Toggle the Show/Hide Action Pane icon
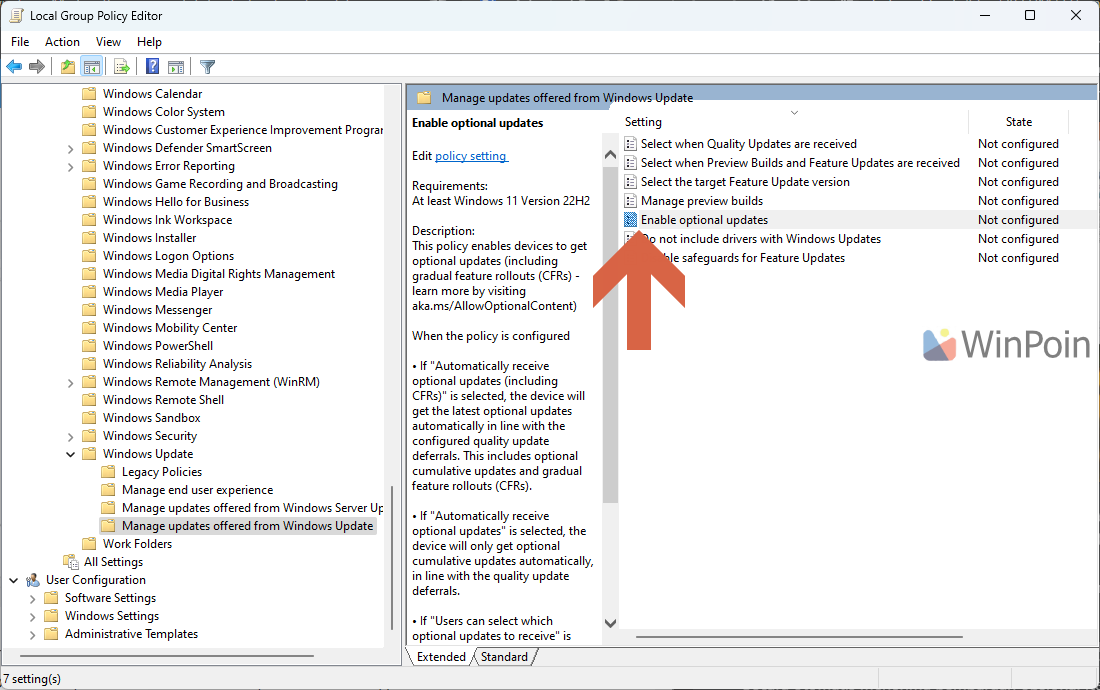1100x690 pixels. [x=176, y=67]
